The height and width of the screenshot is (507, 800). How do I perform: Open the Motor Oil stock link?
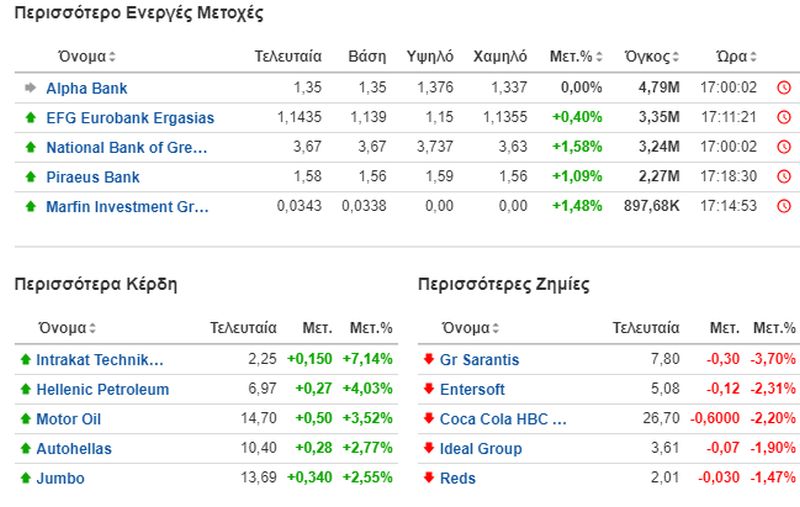tap(68, 419)
